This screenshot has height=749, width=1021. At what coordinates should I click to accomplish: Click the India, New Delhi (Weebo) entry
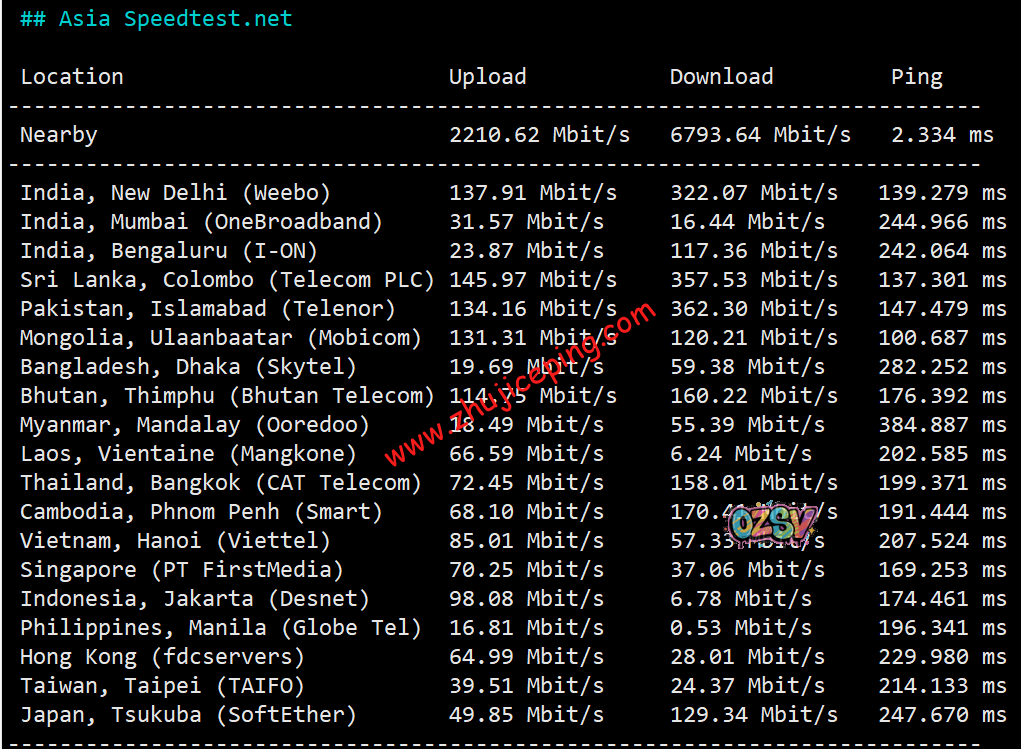point(175,193)
